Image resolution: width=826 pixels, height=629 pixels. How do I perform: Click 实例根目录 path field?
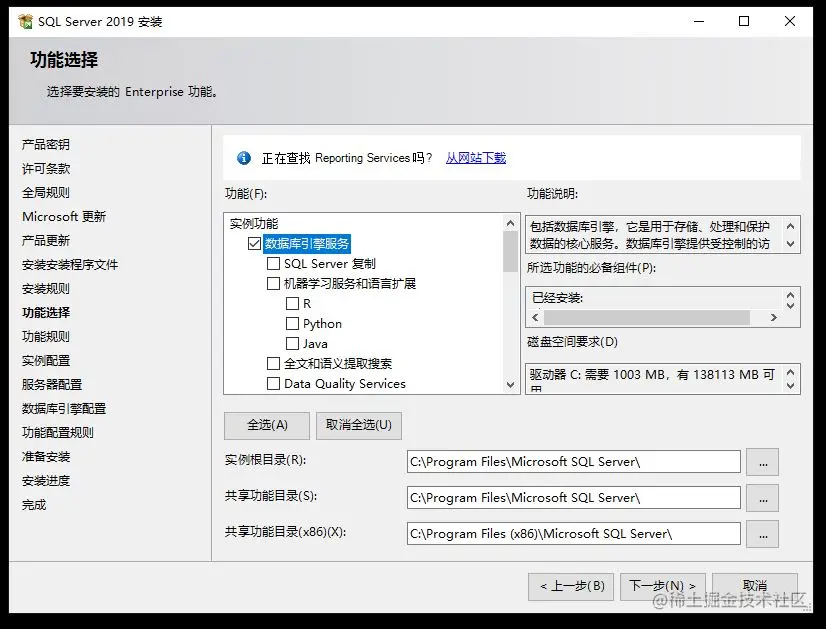pyautogui.click(x=574, y=462)
